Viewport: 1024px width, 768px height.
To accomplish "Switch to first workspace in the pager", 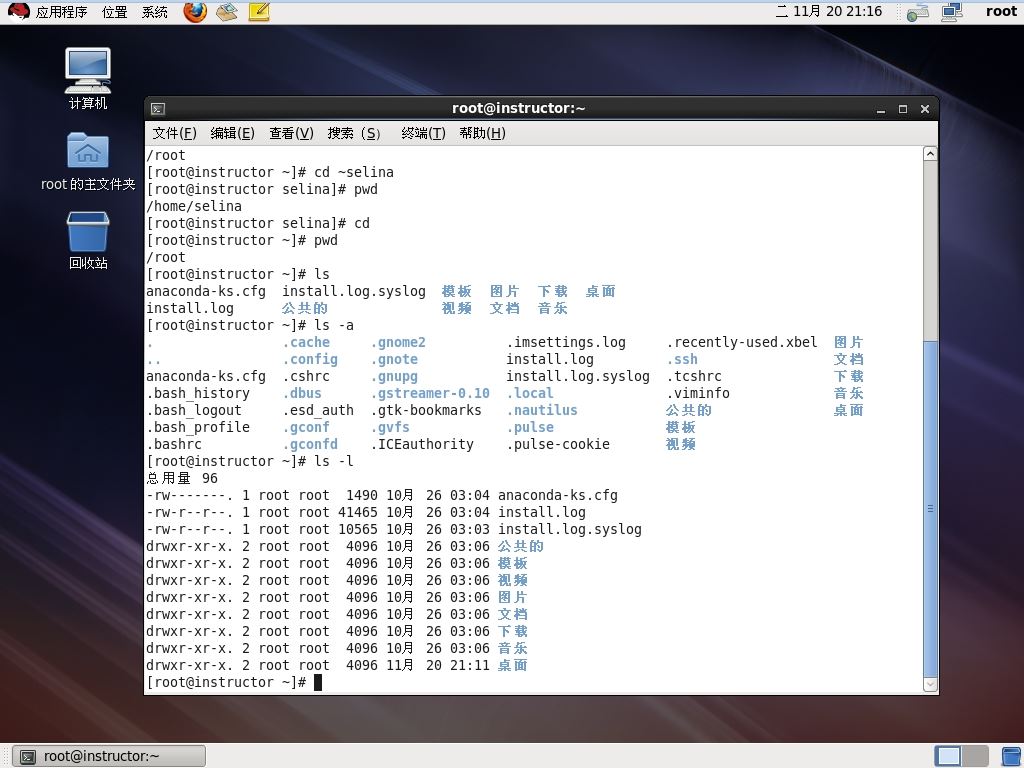I will tap(948, 756).
